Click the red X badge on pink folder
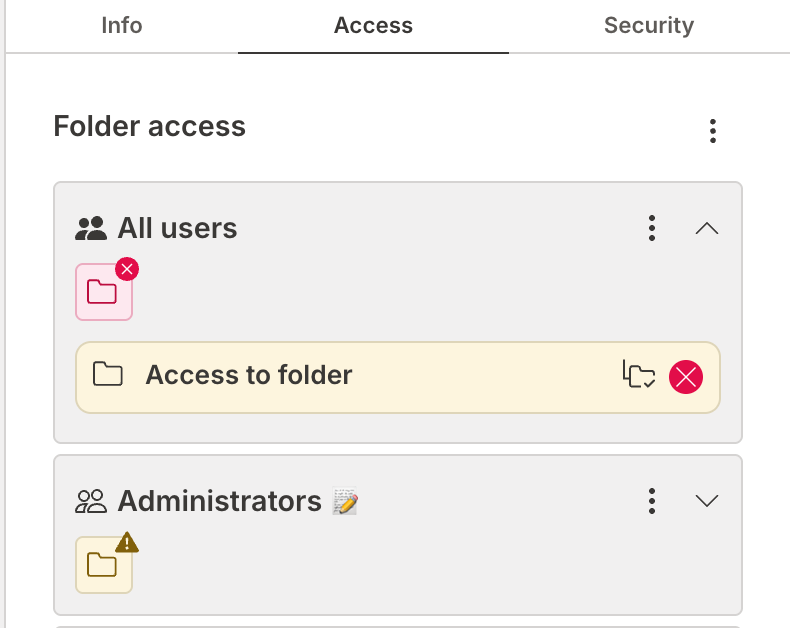Screen dimensions: 794x628 click(x=127, y=269)
